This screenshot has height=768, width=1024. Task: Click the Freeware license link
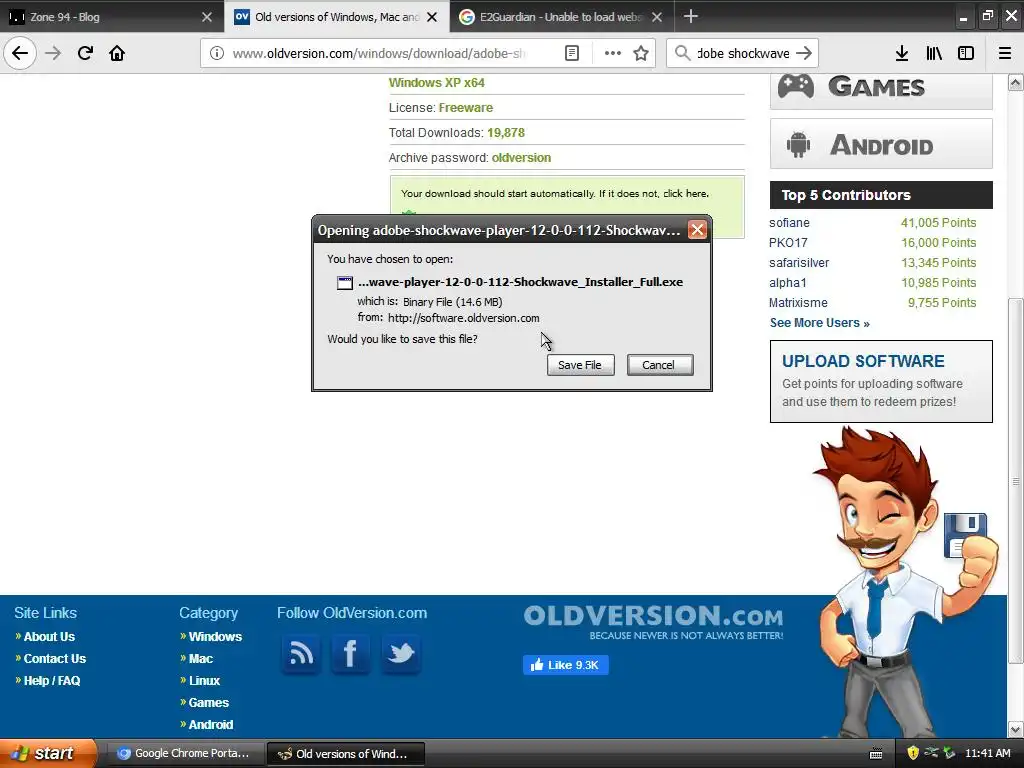[x=466, y=108]
